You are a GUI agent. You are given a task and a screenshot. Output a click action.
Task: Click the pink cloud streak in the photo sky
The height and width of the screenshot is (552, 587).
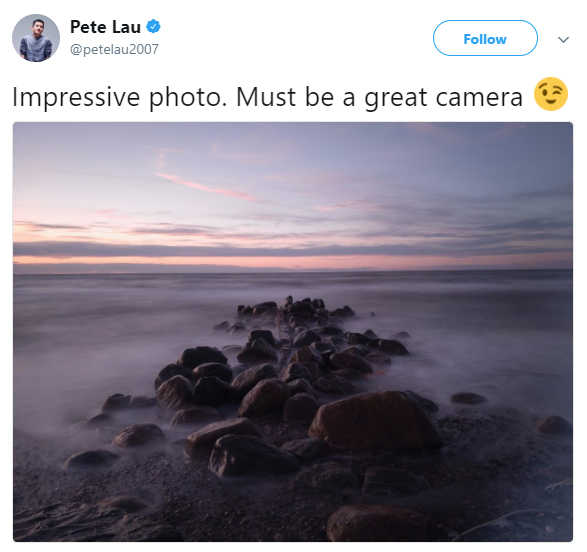pos(206,186)
